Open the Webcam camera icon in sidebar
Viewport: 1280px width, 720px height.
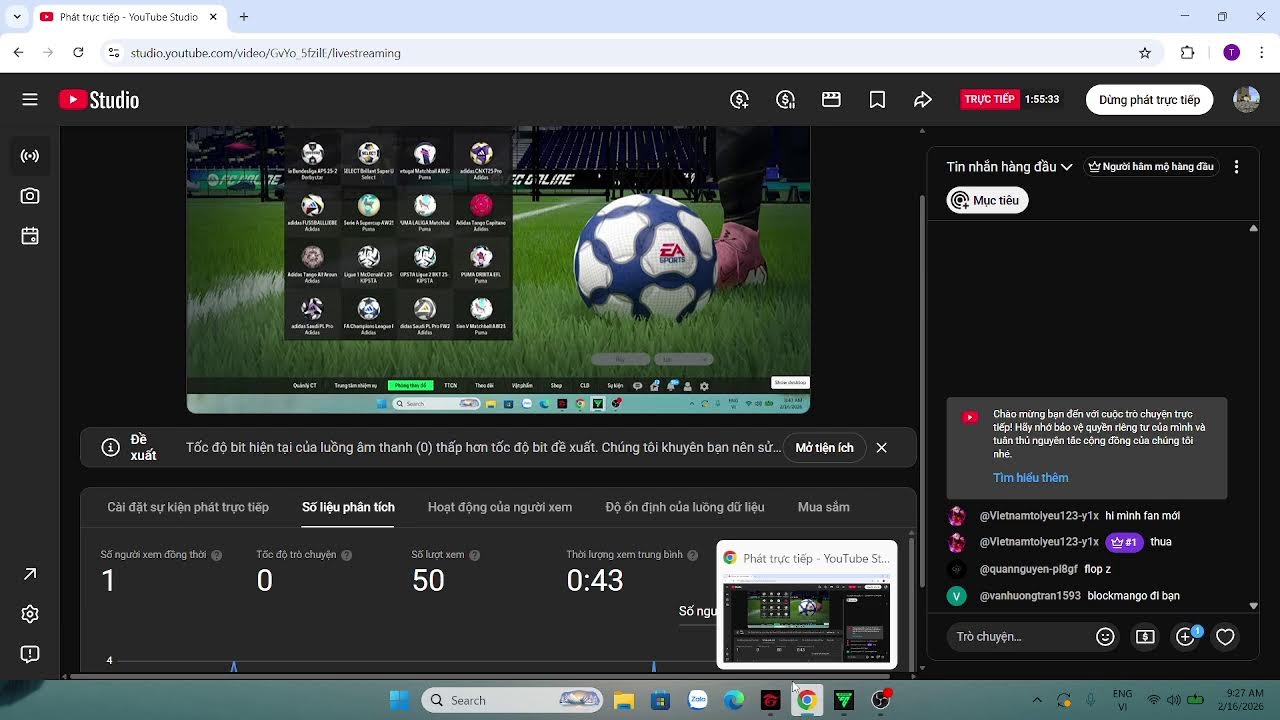tap(30, 196)
